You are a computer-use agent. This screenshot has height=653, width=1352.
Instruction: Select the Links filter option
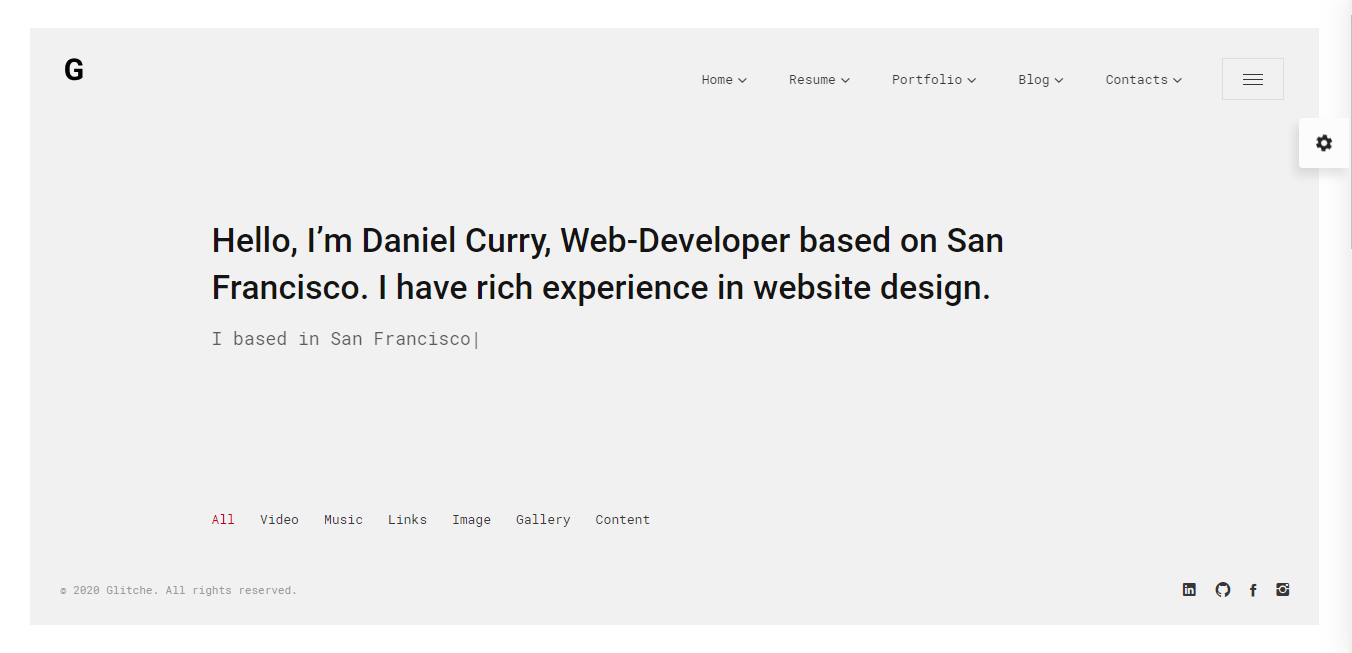tap(407, 519)
